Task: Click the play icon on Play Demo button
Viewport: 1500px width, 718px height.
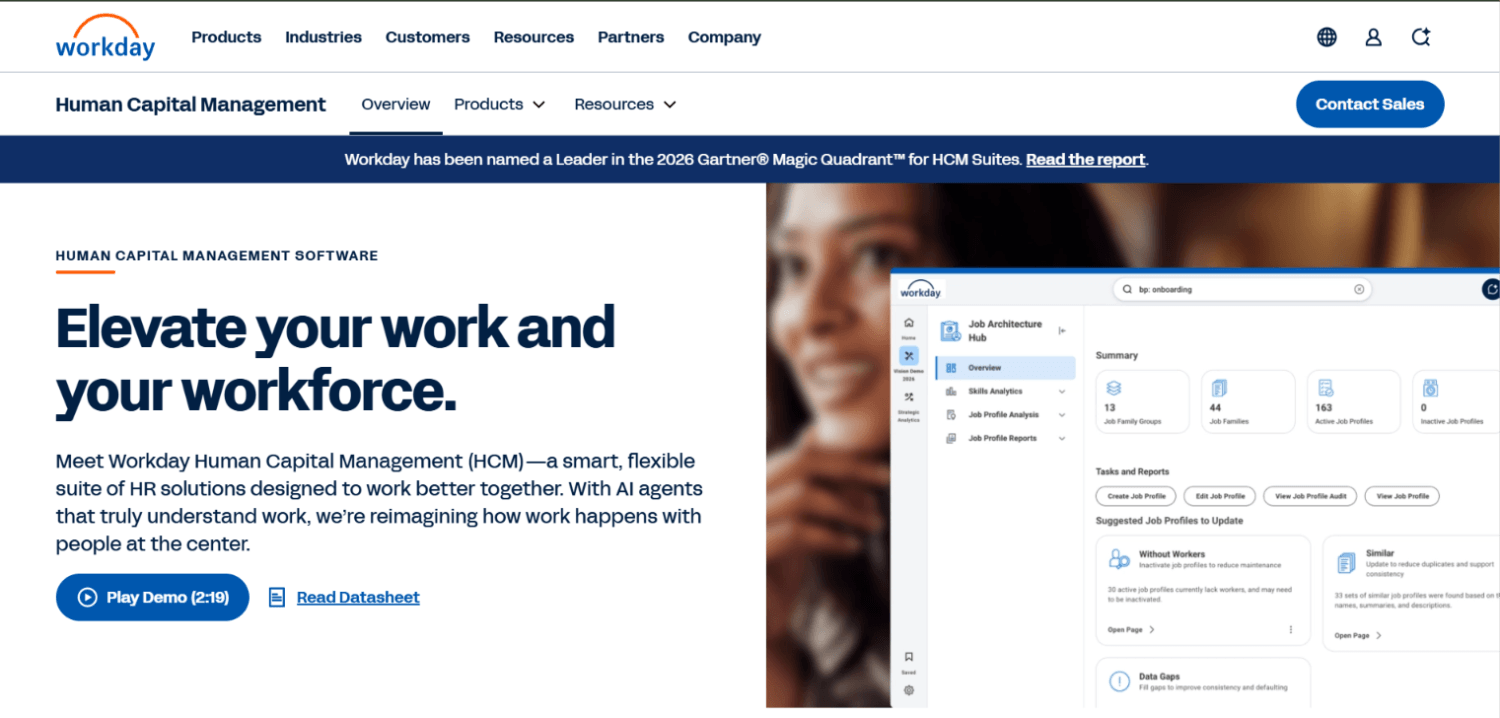Action: pos(87,597)
